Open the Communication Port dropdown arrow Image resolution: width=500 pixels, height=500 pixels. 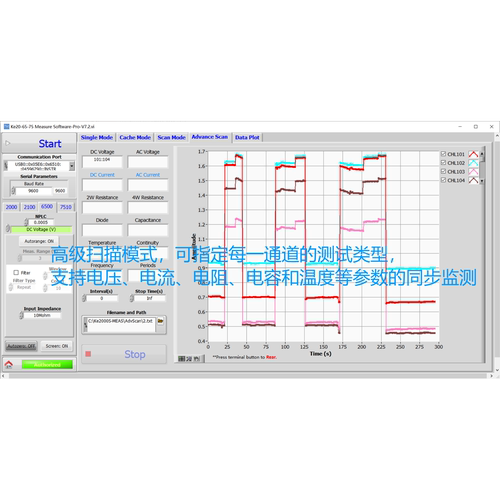pos(72,166)
